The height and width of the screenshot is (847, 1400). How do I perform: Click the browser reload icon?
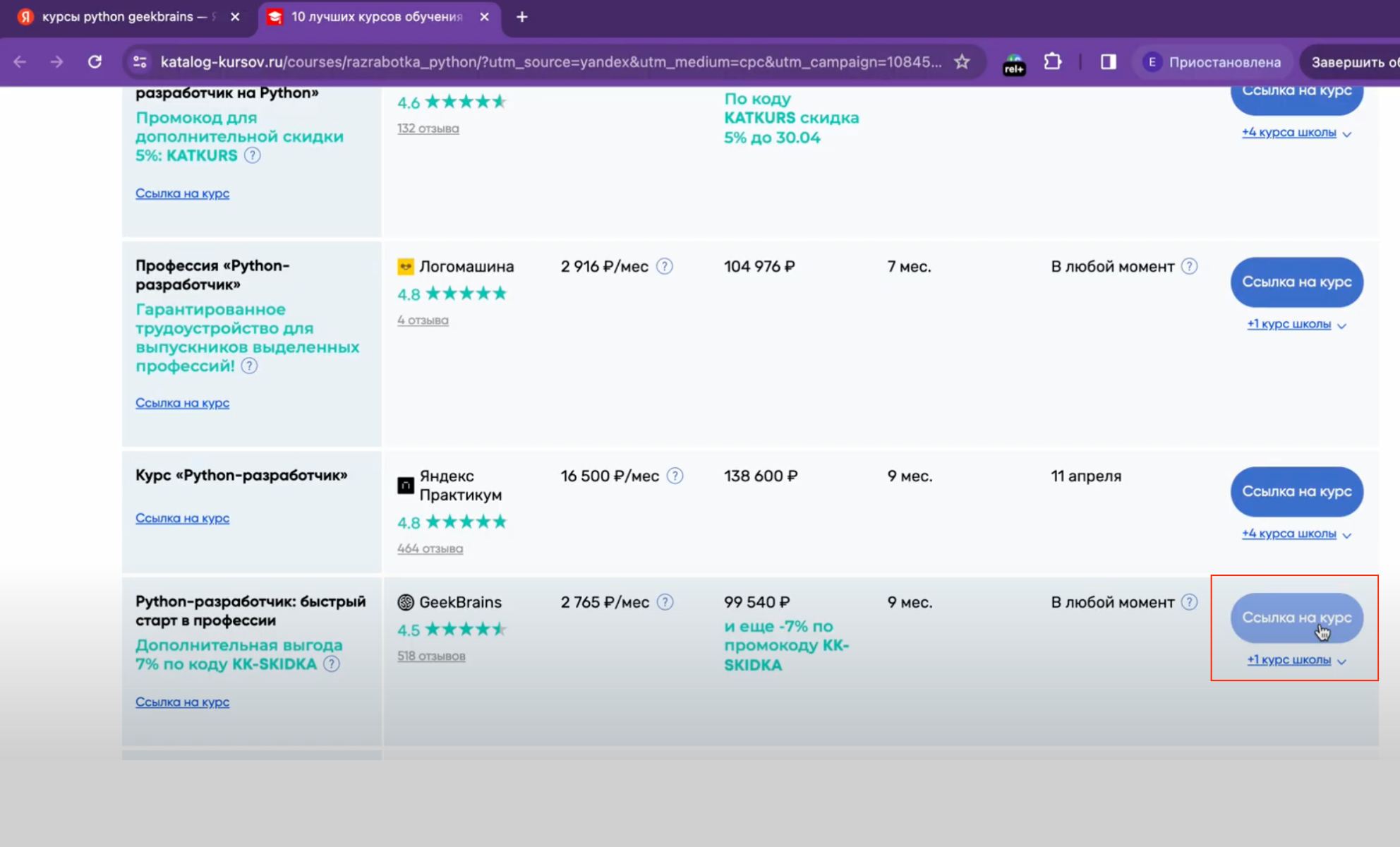point(95,62)
